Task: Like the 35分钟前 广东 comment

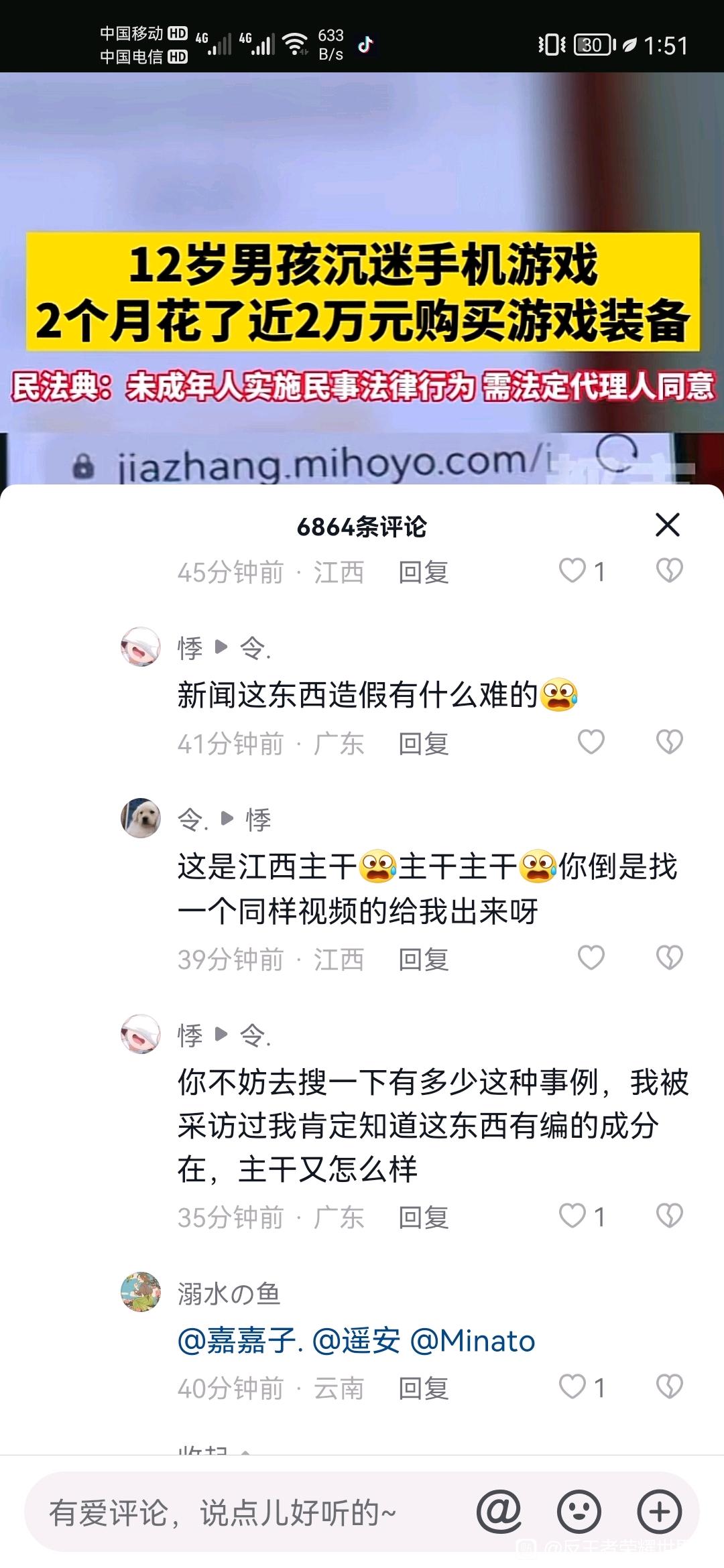Action: [x=582, y=1216]
